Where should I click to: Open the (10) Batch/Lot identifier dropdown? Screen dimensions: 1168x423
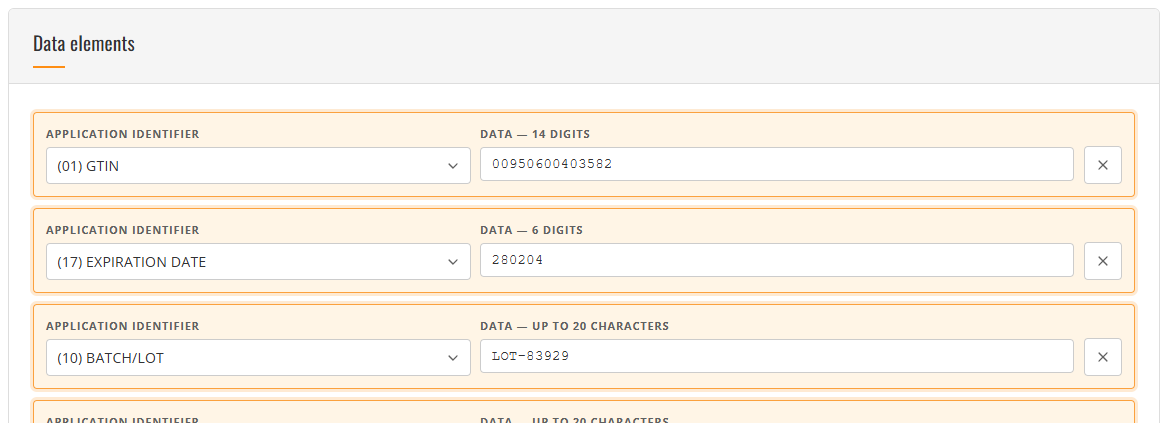pyautogui.click(x=258, y=357)
